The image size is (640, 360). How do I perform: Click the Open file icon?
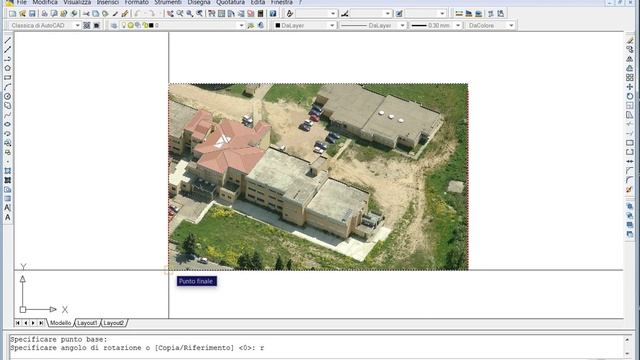click(x=22, y=13)
